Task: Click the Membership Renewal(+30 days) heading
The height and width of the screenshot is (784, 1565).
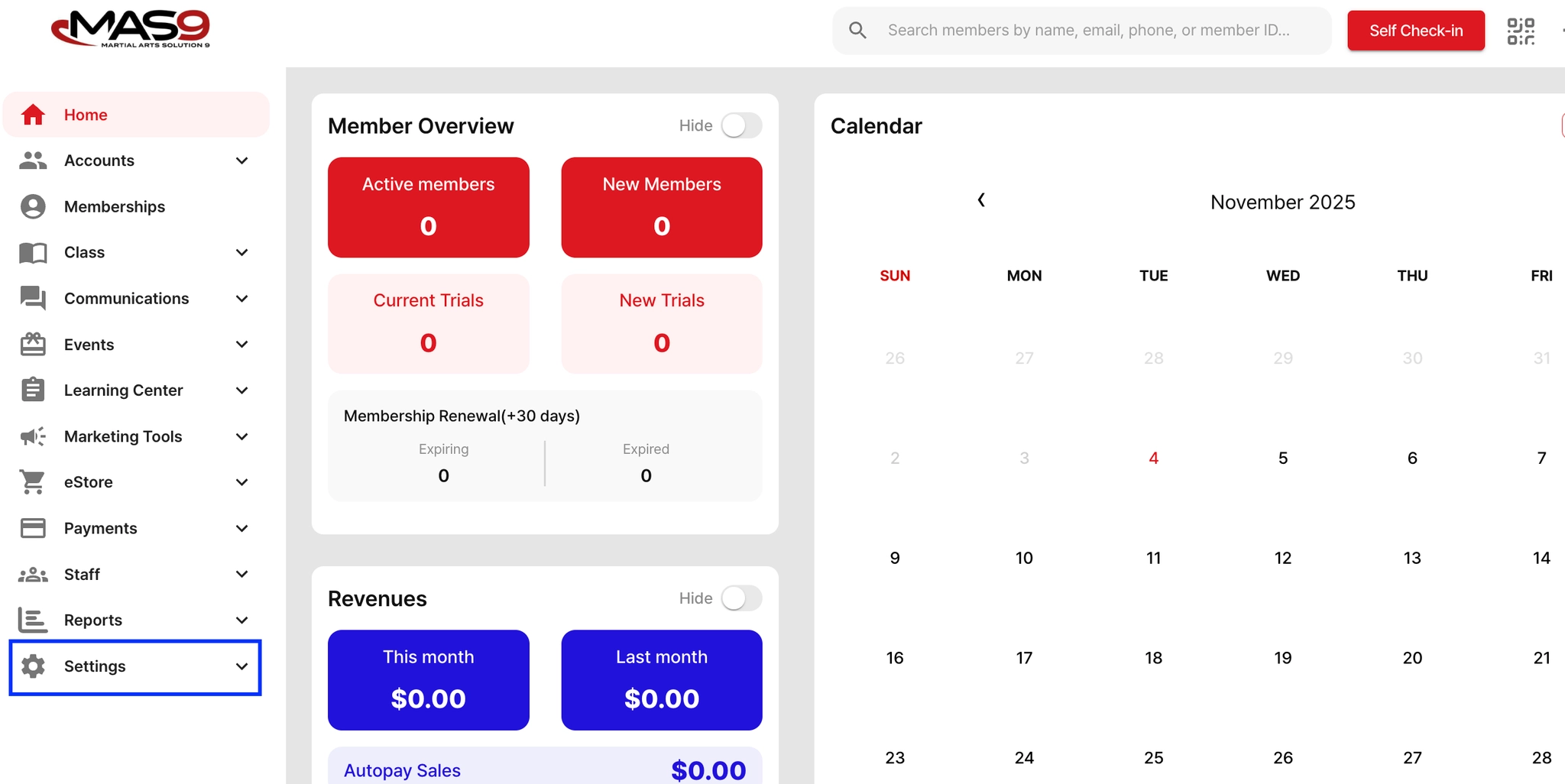Action: coord(462,416)
